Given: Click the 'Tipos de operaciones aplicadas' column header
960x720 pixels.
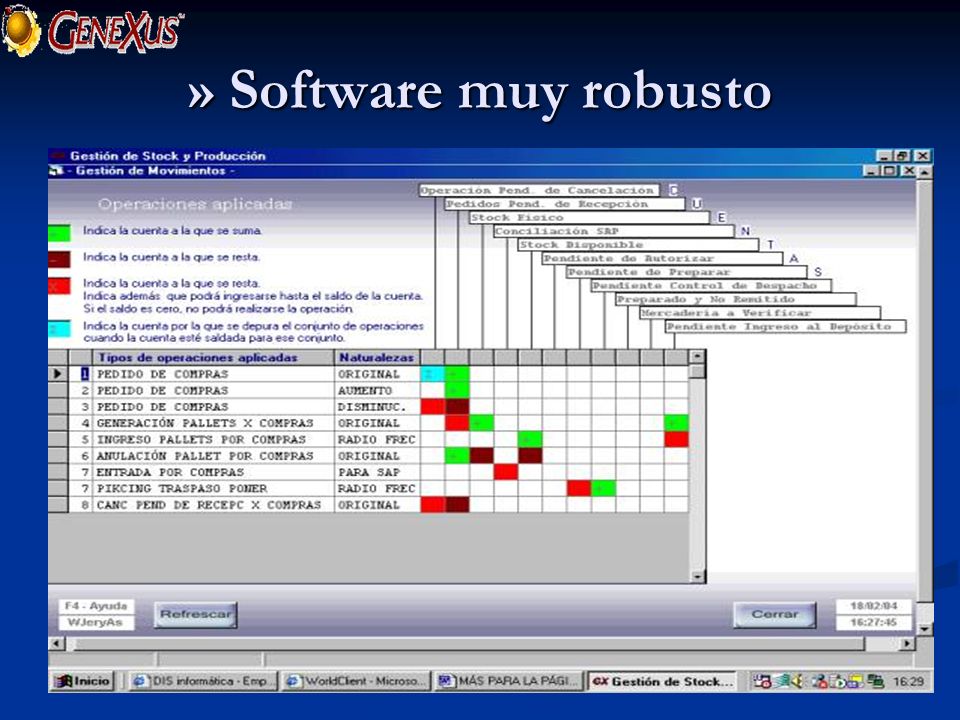Looking at the screenshot, I should (213, 357).
